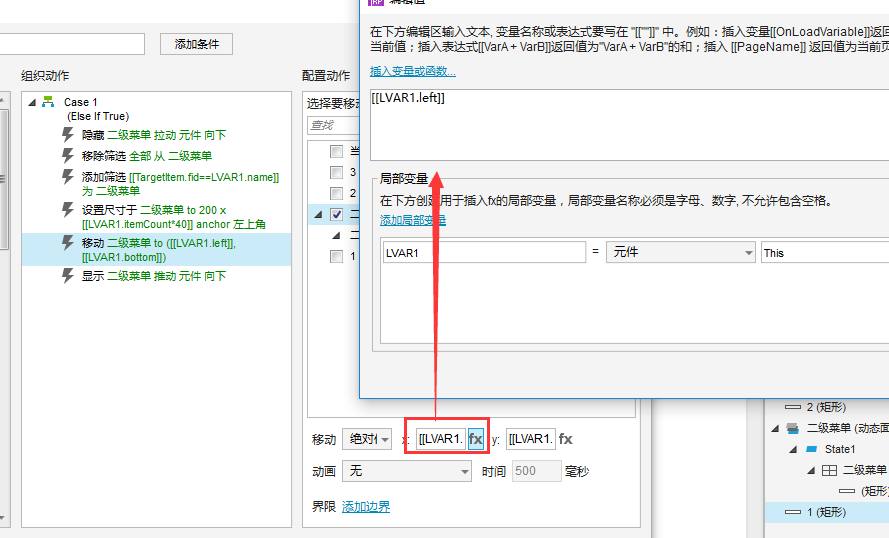Collapse the Case 1 tree node
This screenshot has height=538, width=889.
32,102
